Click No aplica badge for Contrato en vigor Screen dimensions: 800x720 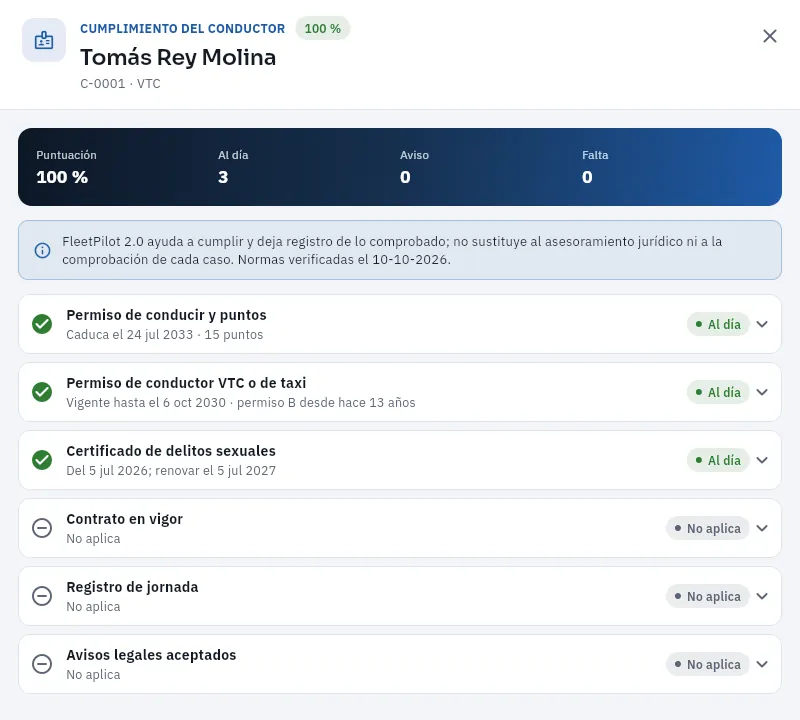707,528
